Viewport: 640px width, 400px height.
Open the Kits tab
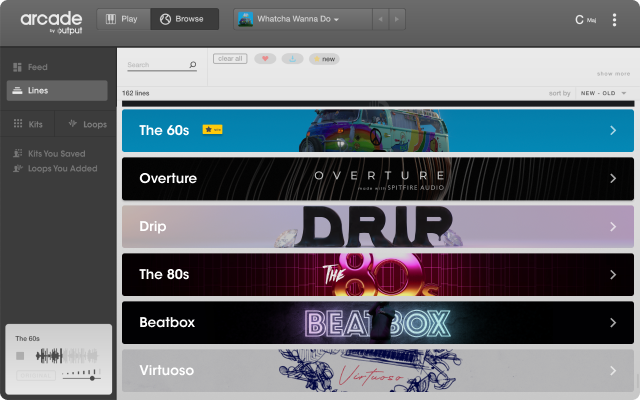[28, 124]
